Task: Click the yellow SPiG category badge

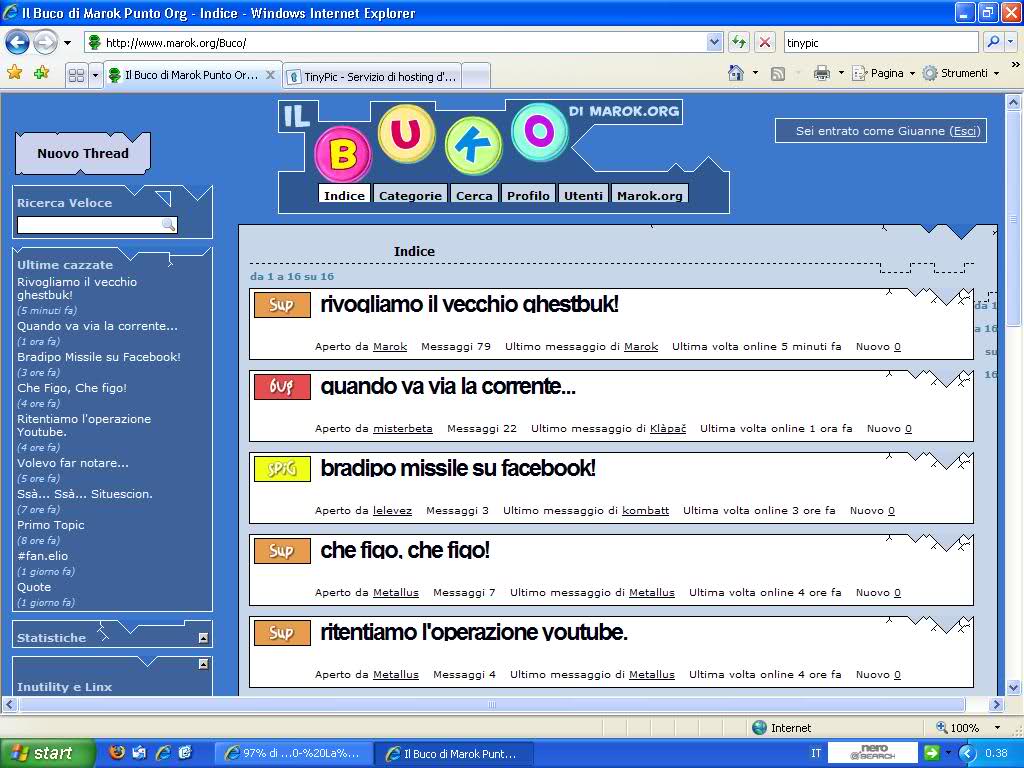Action: (x=282, y=468)
